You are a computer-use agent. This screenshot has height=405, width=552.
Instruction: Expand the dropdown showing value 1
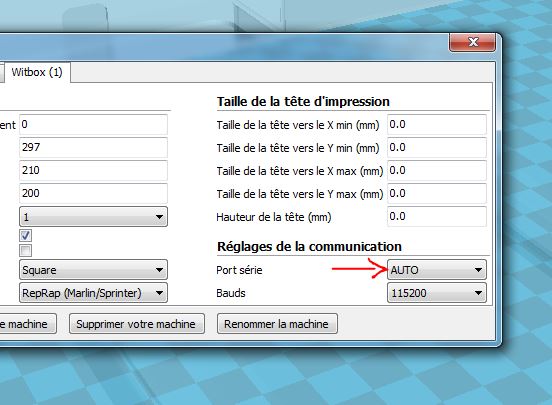coord(93,217)
